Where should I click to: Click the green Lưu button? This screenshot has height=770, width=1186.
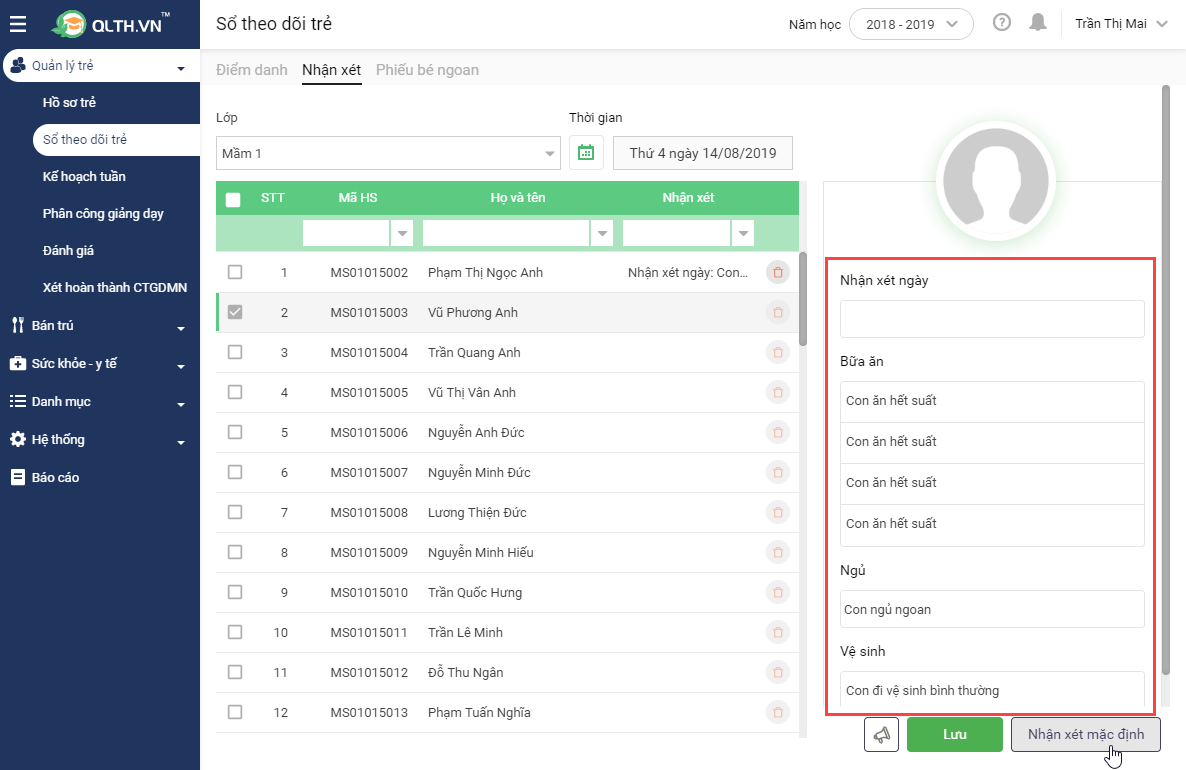pyautogui.click(x=955, y=734)
